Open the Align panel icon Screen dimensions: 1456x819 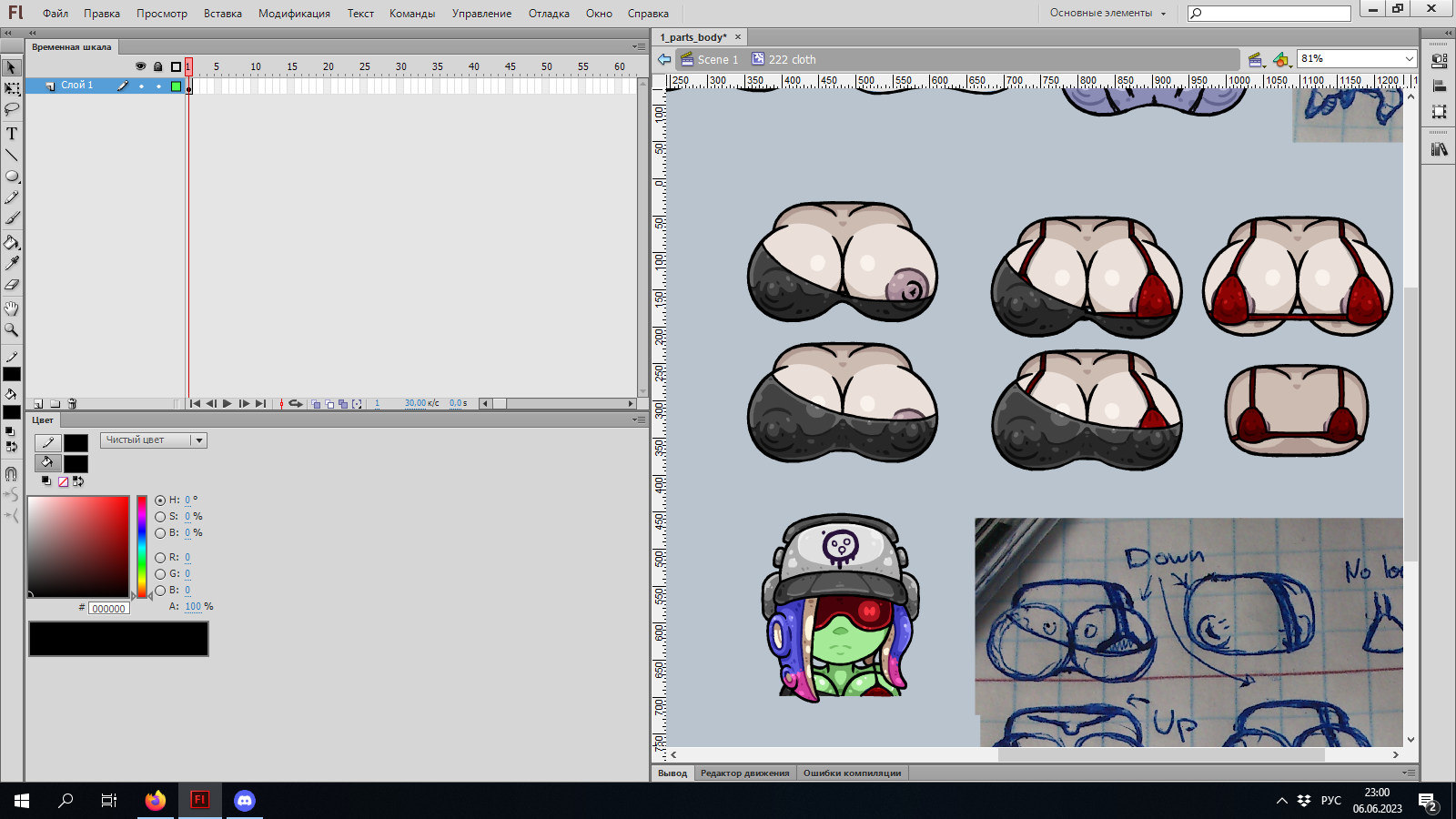click(1439, 86)
